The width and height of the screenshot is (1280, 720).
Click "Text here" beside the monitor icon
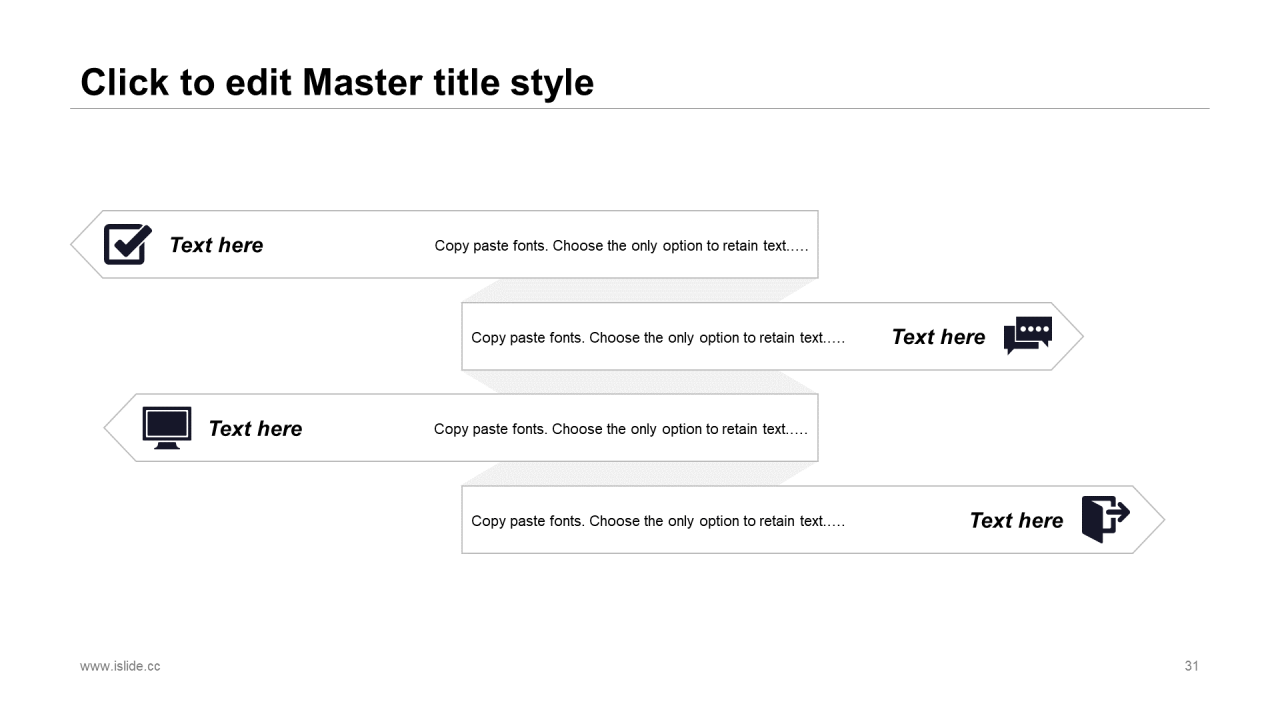pos(255,429)
